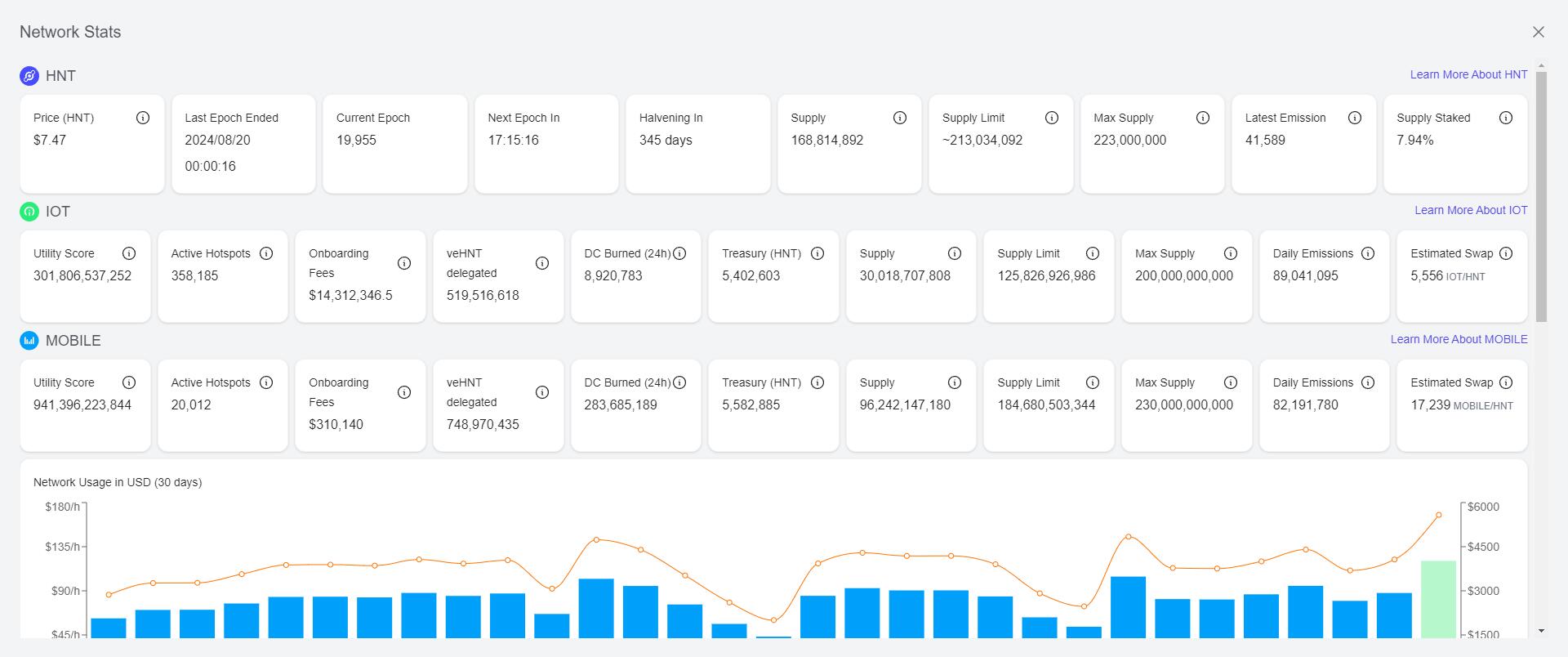Viewport: 1568px width, 657px height.
Task: Click info icon on IOT Estimated Swap
Action: [x=1507, y=253]
